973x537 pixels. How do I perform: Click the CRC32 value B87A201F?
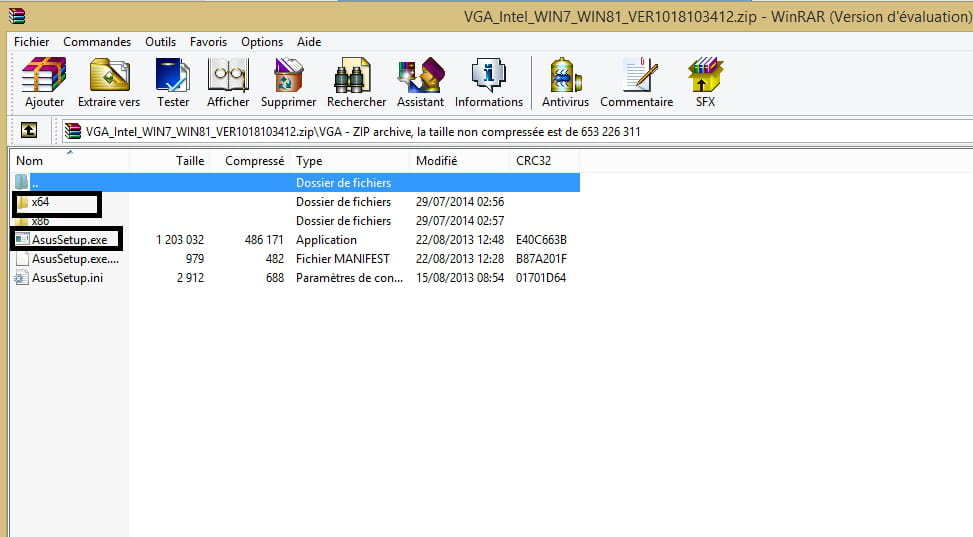click(x=541, y=258)
